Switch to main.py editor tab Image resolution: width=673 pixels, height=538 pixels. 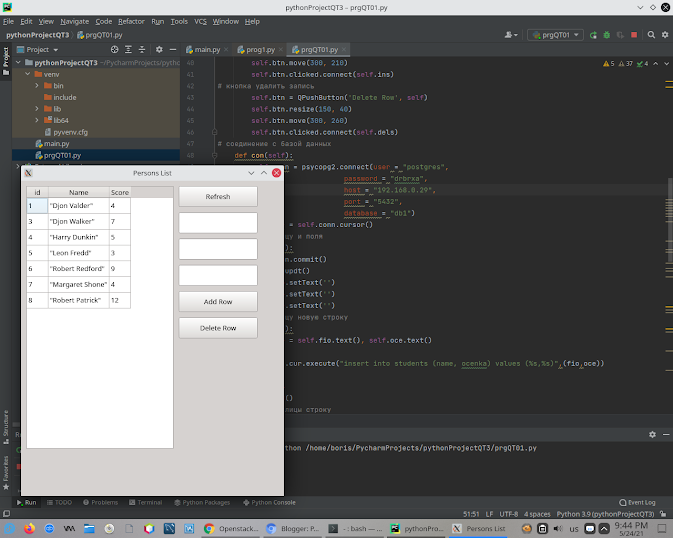(207, 50)
